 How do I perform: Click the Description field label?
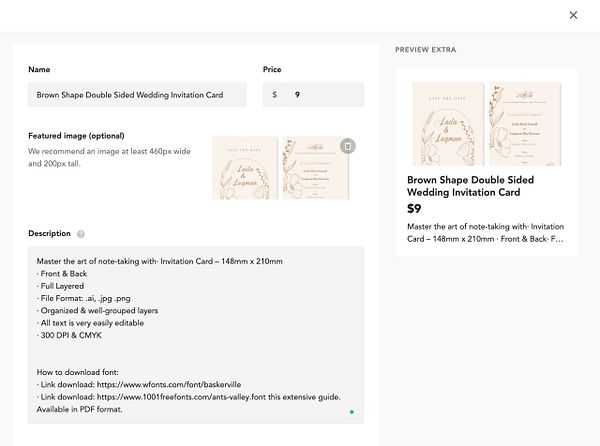(49, 234)
